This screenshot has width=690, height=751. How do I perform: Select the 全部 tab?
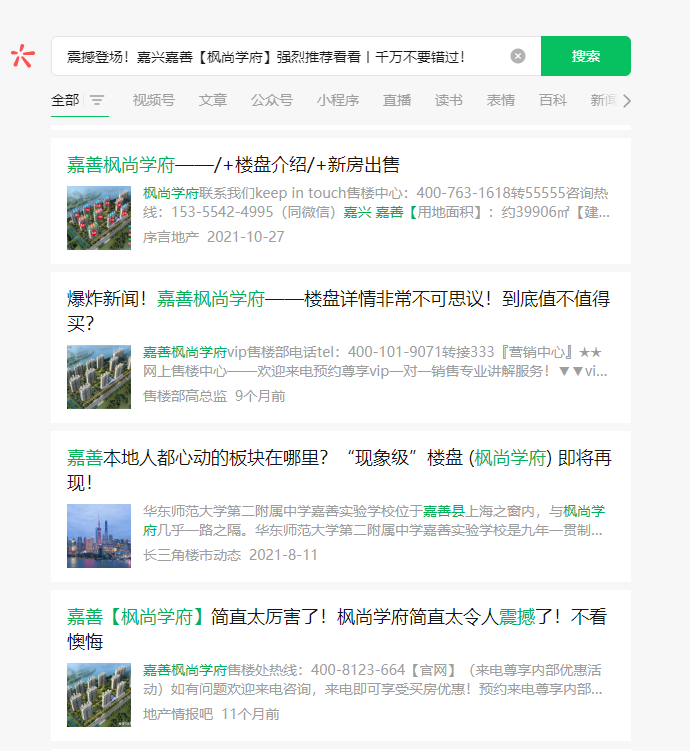(65, 100)
